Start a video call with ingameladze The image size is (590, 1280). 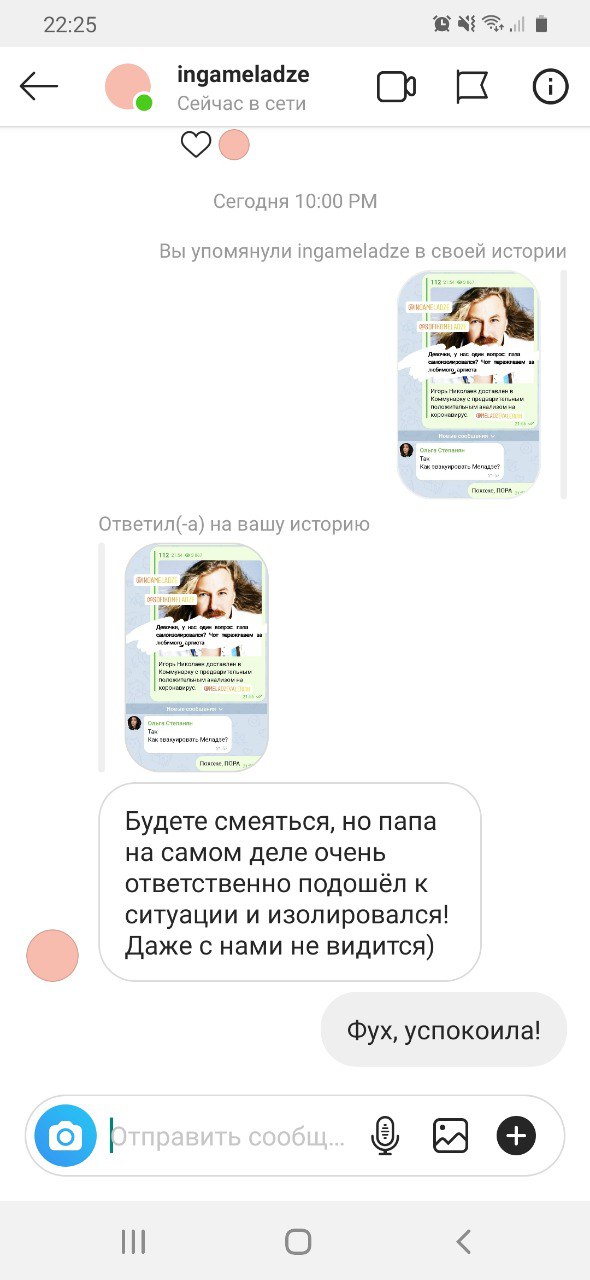coord(396,87)
